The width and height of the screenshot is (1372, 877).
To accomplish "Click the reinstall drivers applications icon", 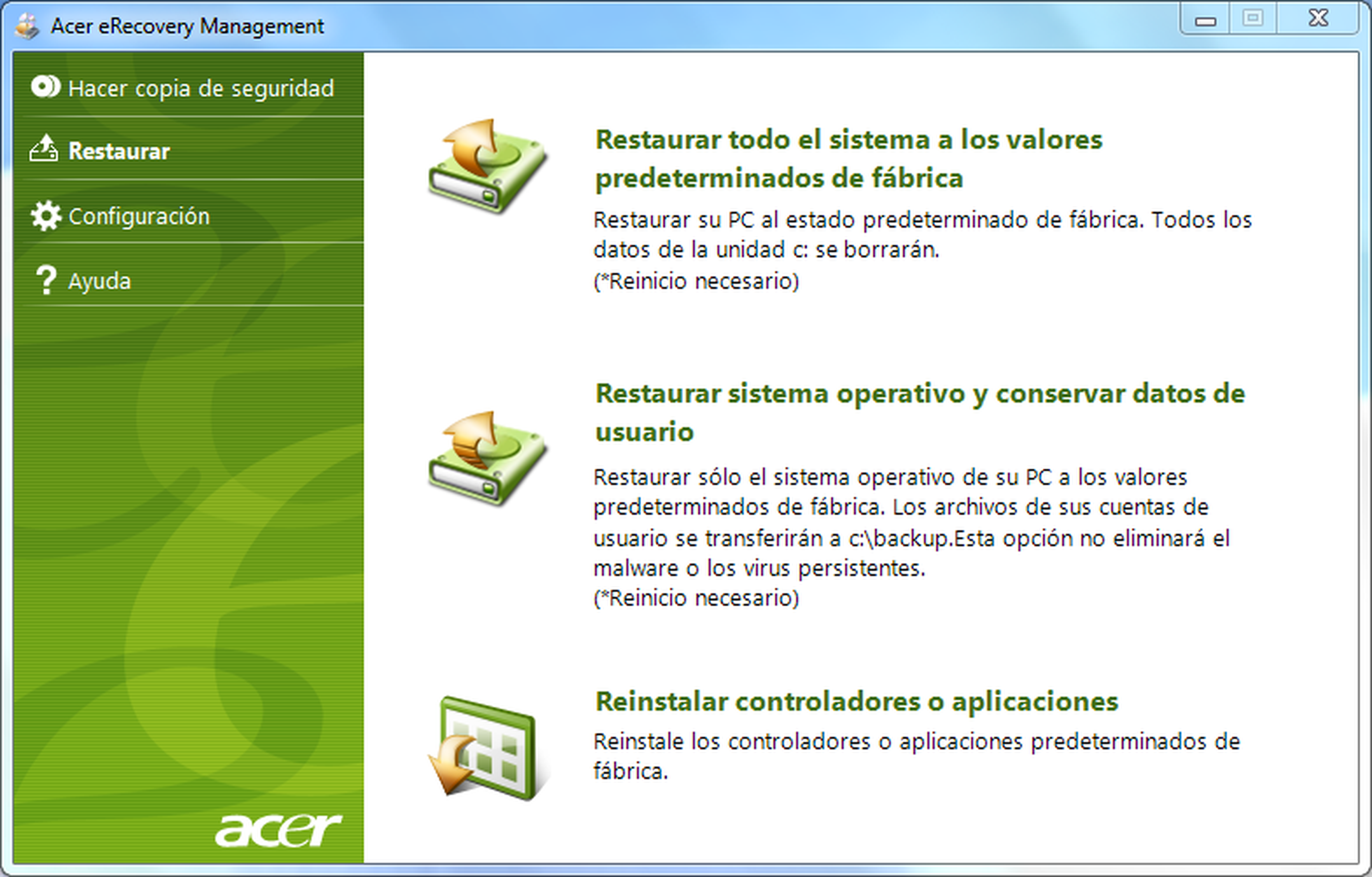I will (x=487, y=747).
